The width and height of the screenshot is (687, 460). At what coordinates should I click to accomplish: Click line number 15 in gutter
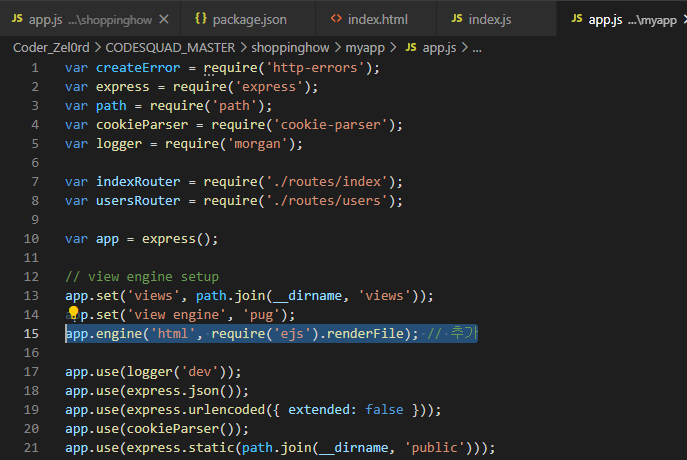[x=31, y=334]
